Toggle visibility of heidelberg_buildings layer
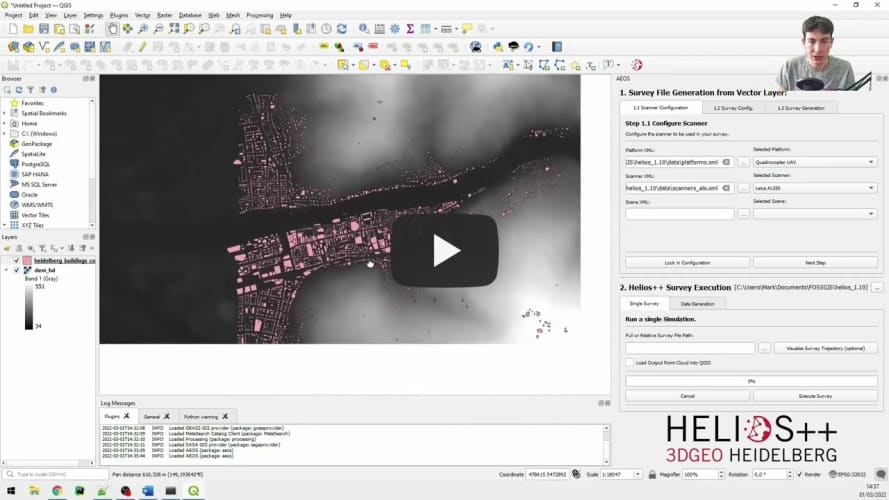The image size is (889, 500). [x=16, y=261]
